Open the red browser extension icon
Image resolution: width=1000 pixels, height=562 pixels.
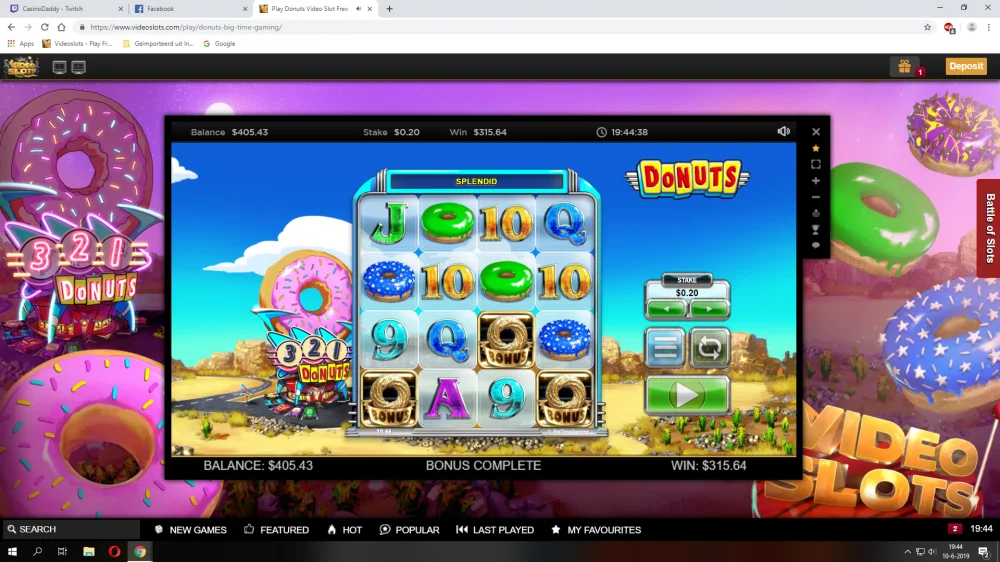pos(949,28)
